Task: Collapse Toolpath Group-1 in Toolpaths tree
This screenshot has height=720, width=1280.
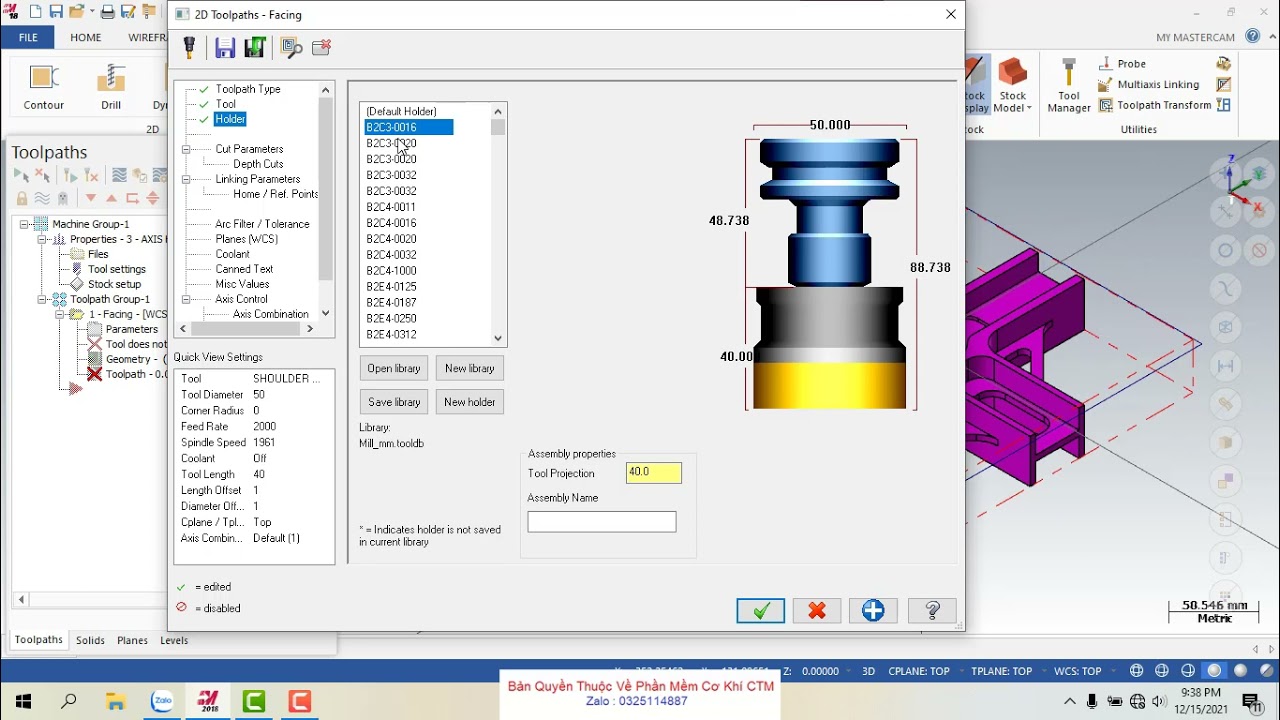Action: tap(43, 299)
